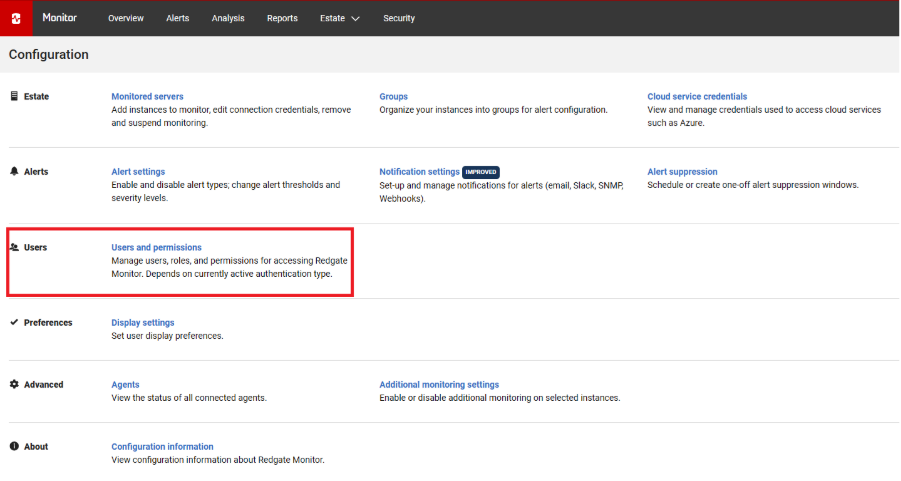
Task: Click the About info icon
Action: (x=14, y=447)
